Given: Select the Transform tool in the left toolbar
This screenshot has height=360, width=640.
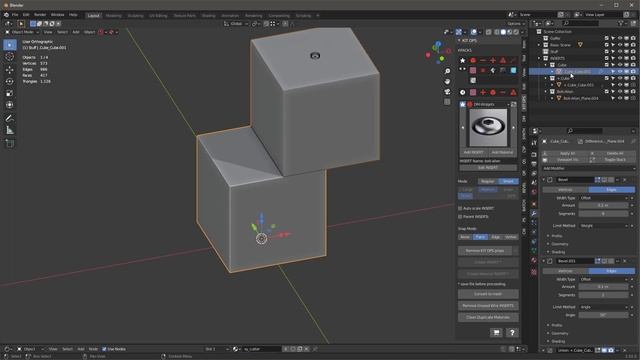Looking at the screenshot, I should (10, 105).
